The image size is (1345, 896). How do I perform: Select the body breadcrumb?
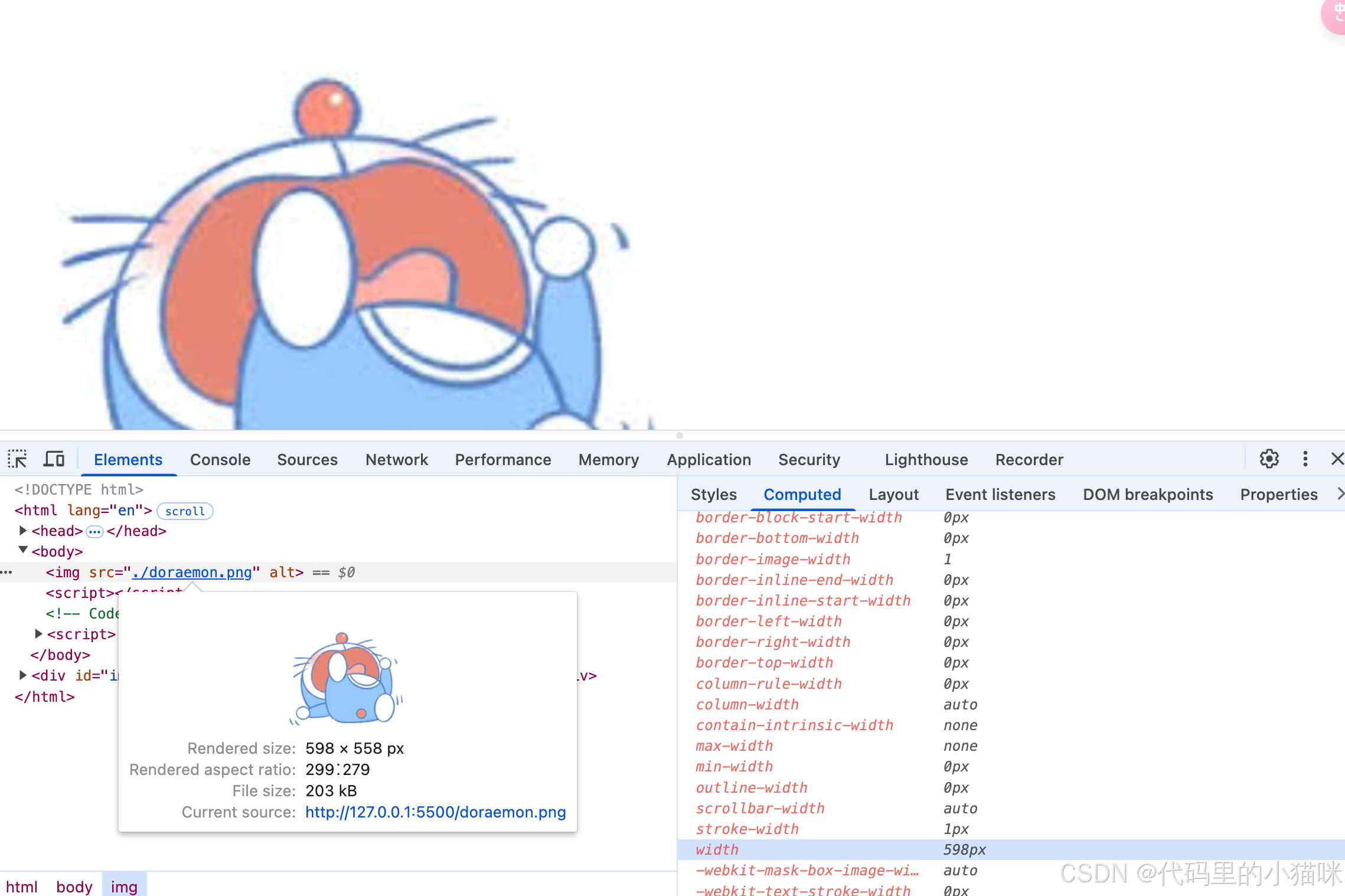click(x=74, y=887)
